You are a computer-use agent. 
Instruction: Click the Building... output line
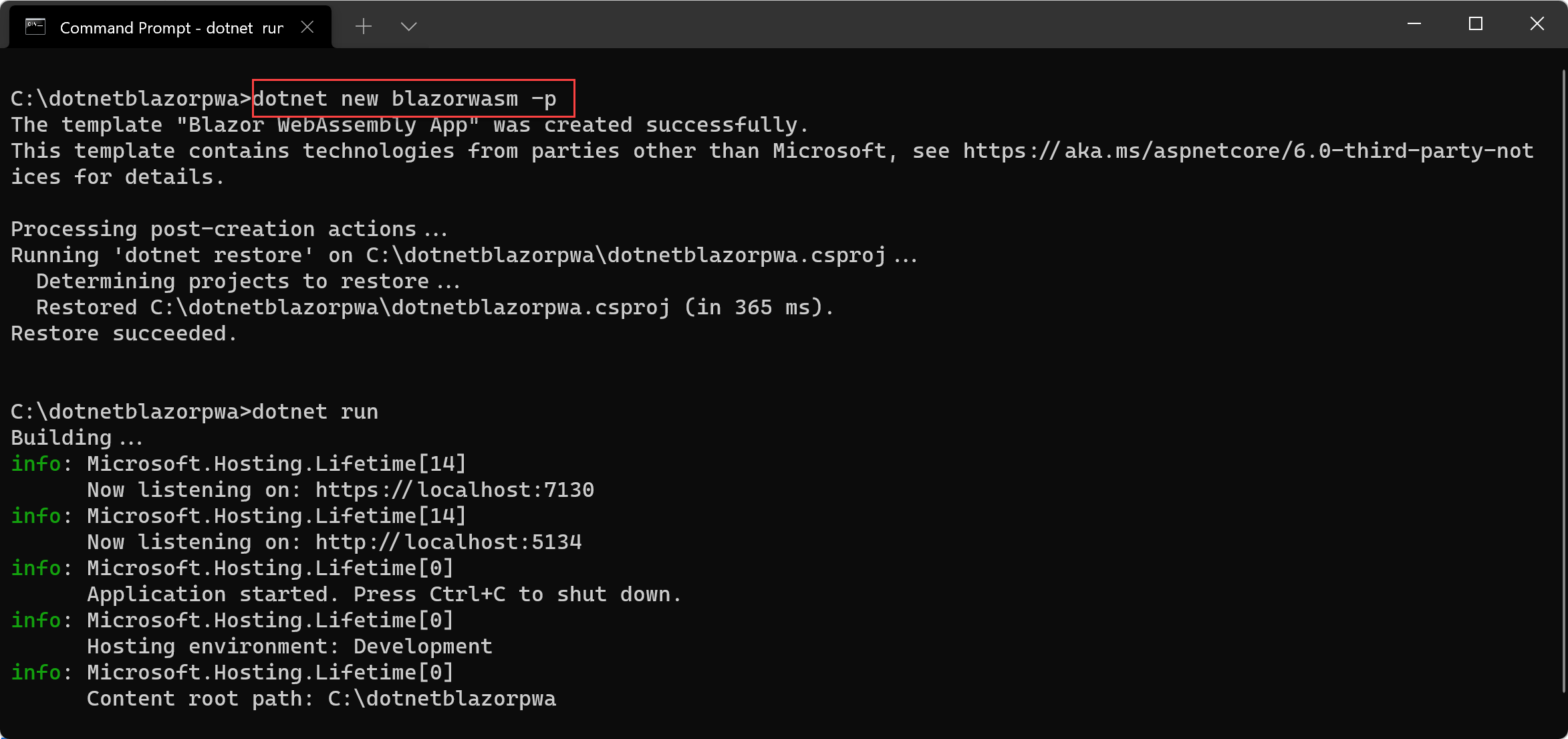point(77,438)
